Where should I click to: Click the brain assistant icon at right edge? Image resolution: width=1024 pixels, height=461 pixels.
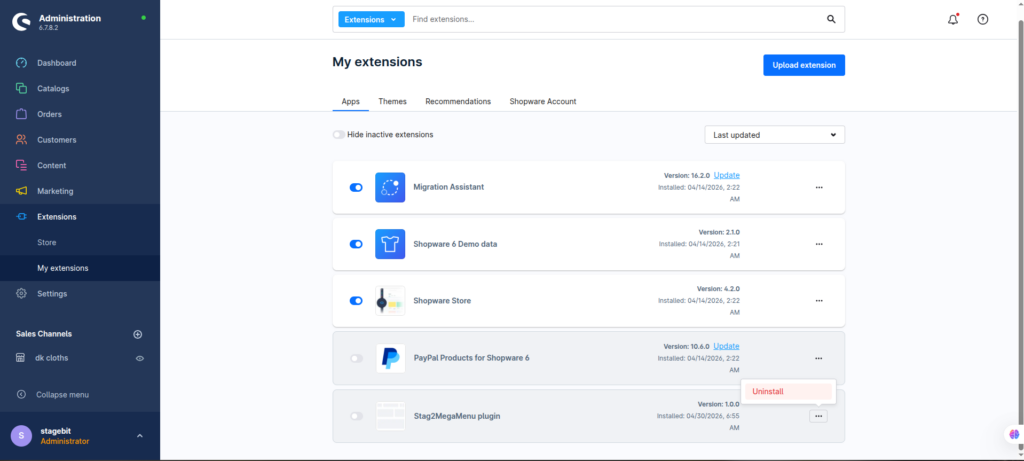(x=1014, y=434)
